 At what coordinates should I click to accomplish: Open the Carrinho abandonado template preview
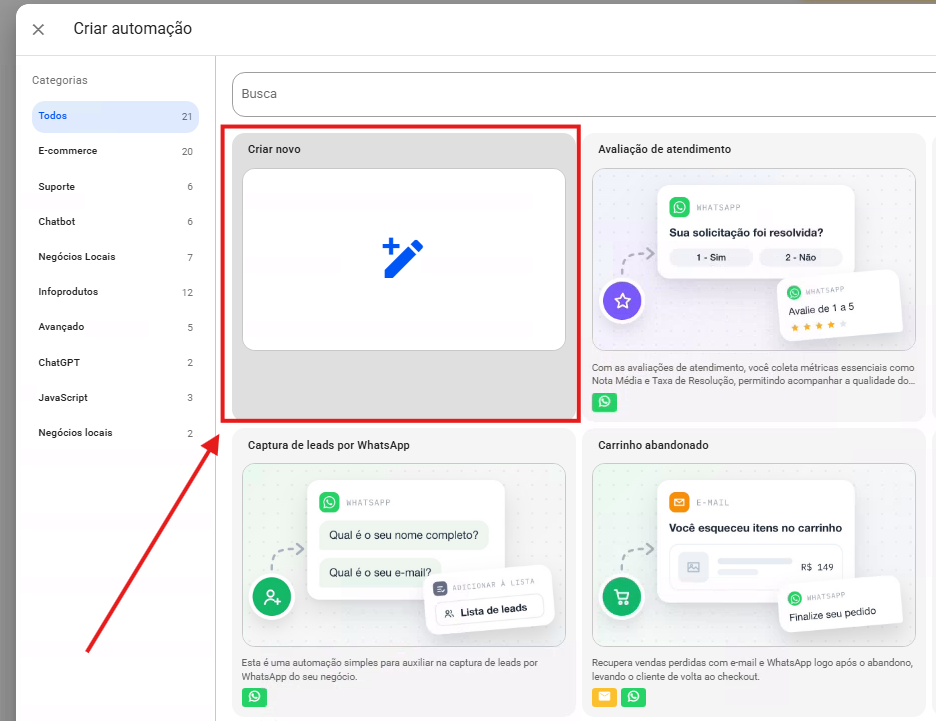pyautogui.click(x=753, y=554)
